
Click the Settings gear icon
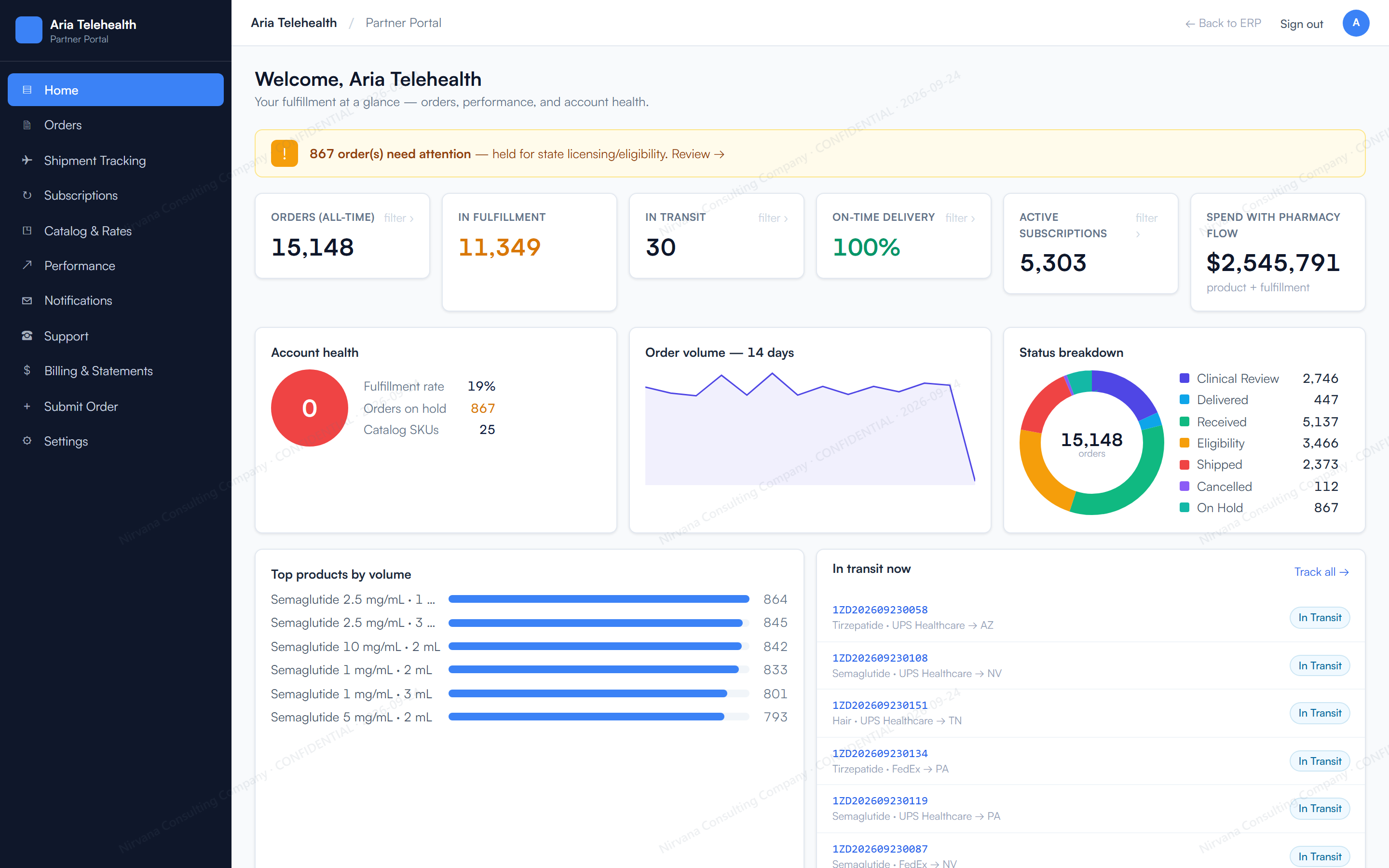pyautogui.click(x=27, y=441)
